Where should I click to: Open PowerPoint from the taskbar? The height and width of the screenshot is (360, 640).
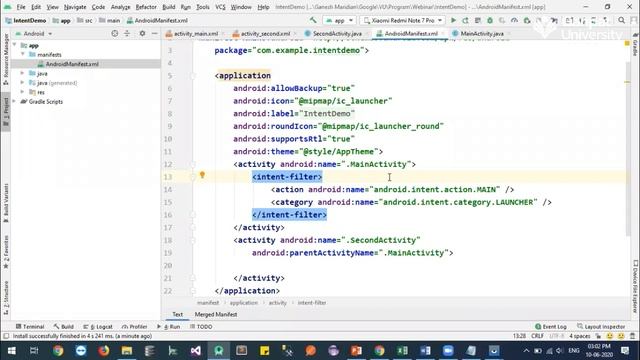pos(356,351)
